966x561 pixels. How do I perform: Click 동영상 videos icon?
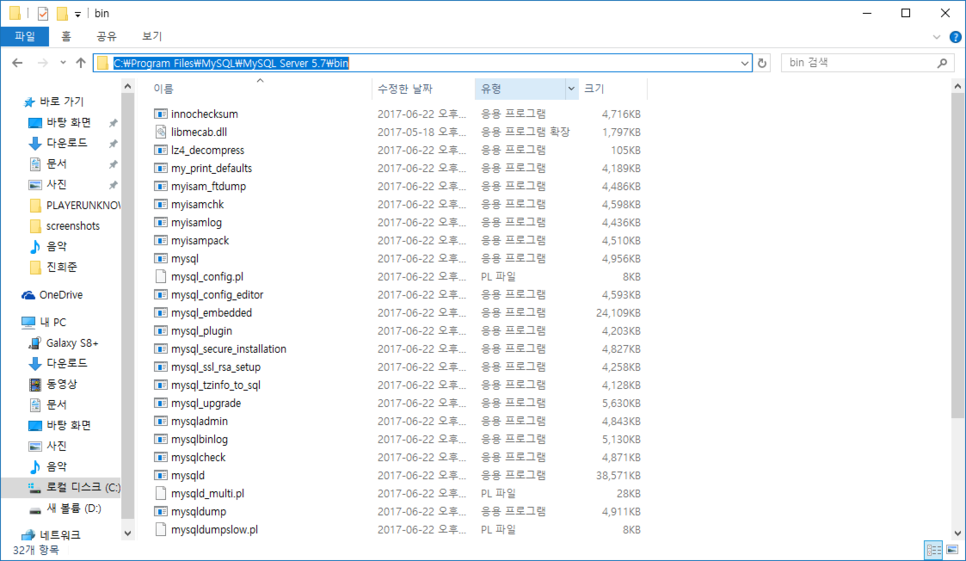tap(35, 384)
